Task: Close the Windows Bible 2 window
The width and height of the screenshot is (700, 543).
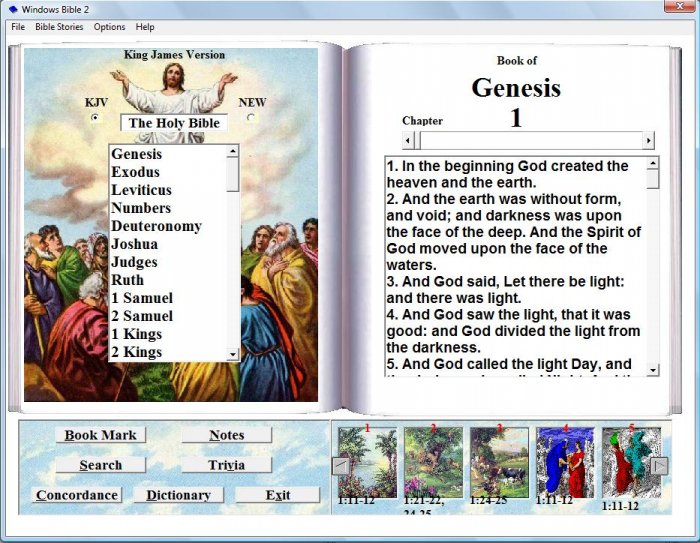Action: 679,6
